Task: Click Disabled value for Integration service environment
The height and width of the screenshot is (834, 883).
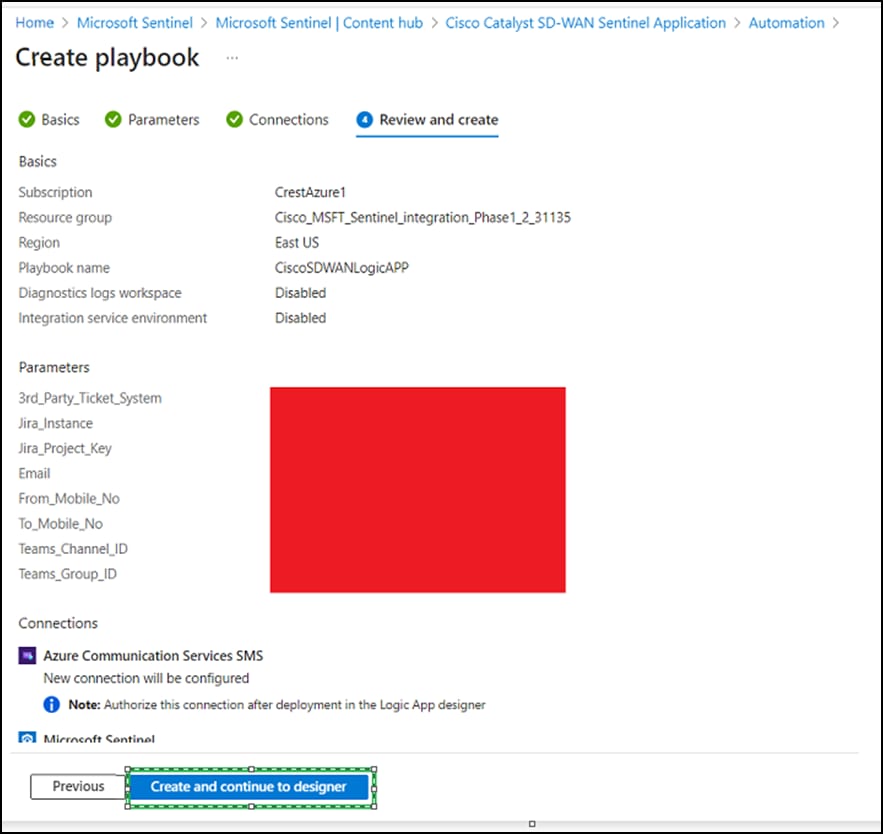Action: [x=300, y=318]
